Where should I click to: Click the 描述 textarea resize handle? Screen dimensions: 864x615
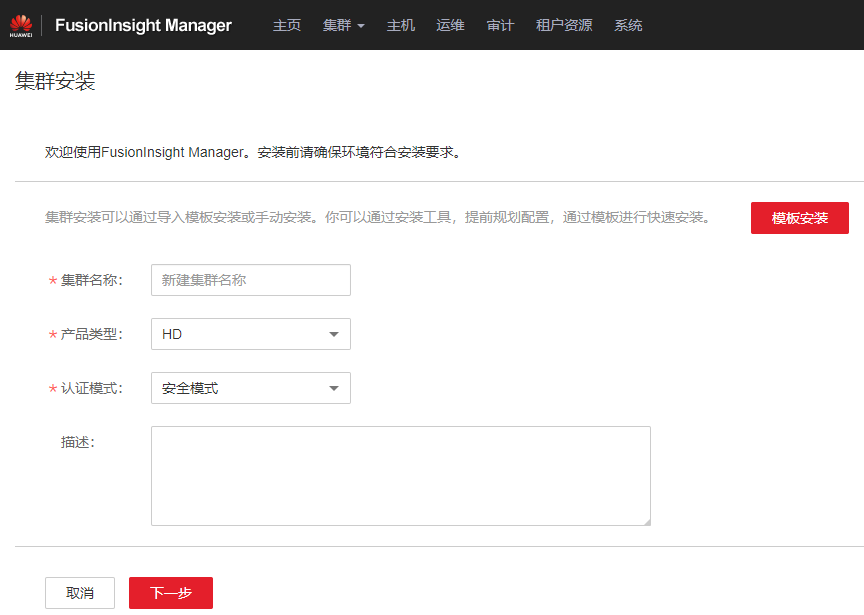[647, 522]
